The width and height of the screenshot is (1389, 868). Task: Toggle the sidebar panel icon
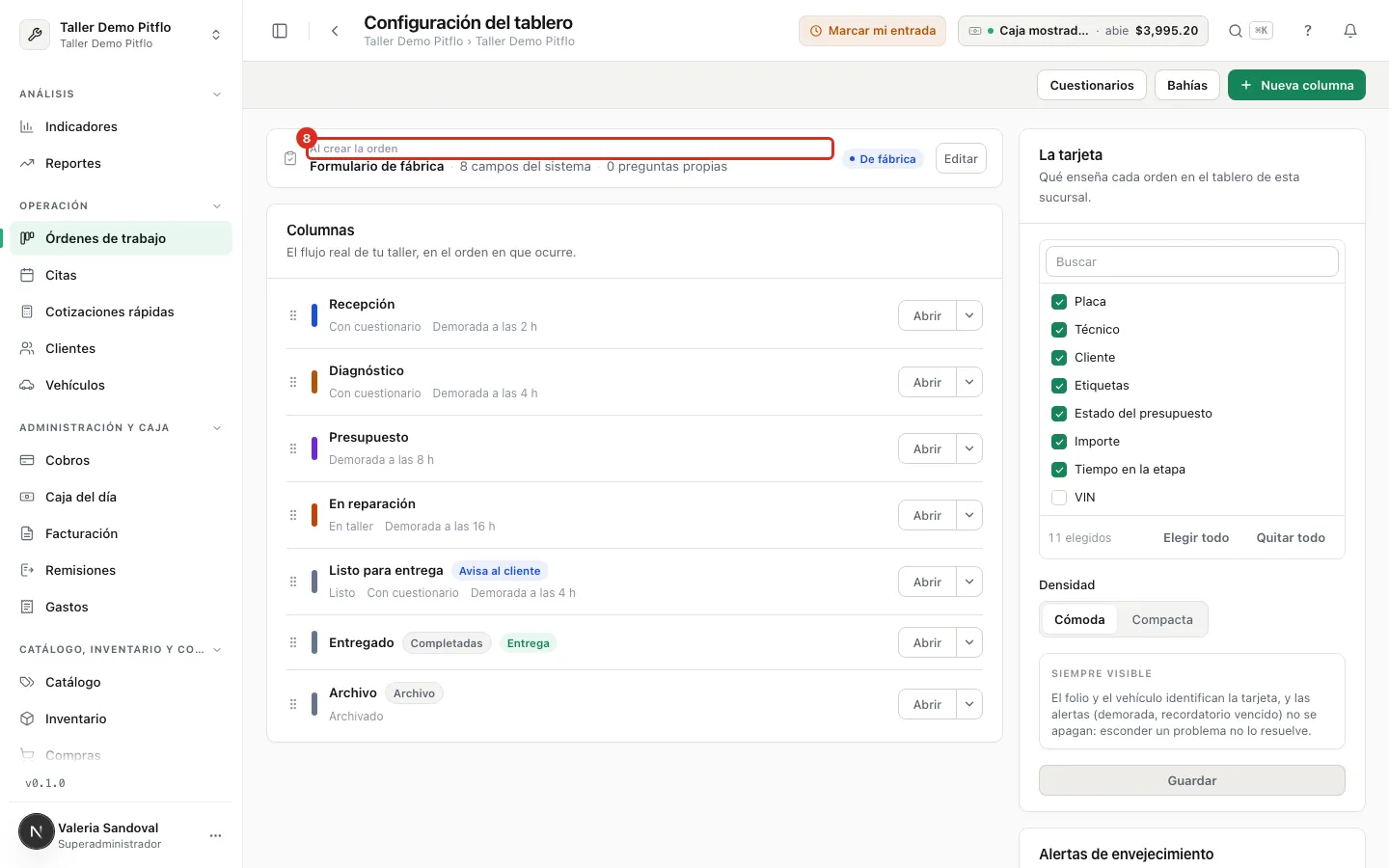coord(280,31)
